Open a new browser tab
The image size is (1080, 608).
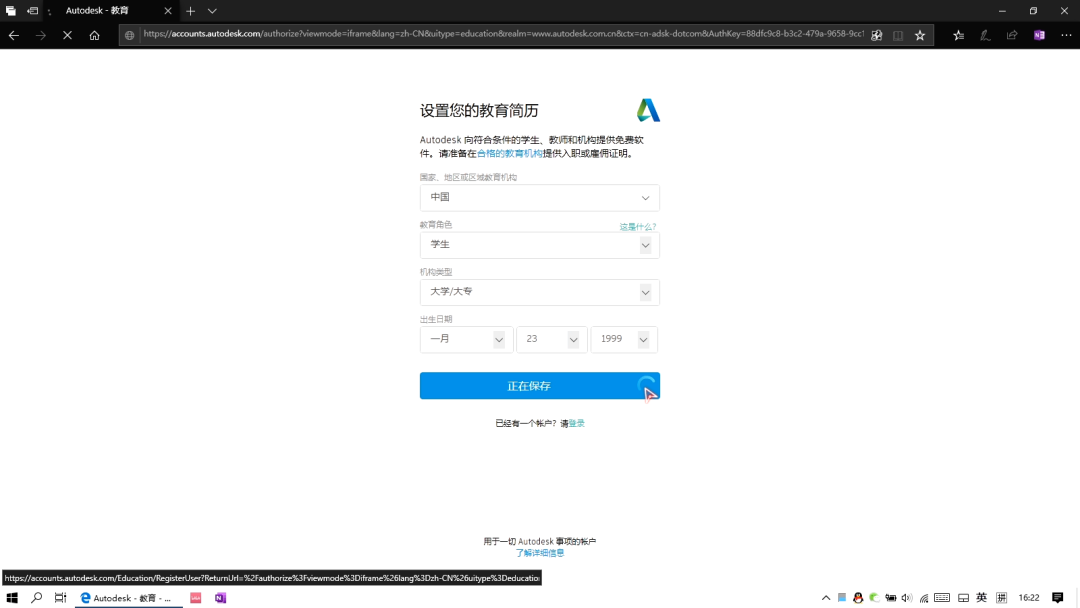tap(191, 11)
